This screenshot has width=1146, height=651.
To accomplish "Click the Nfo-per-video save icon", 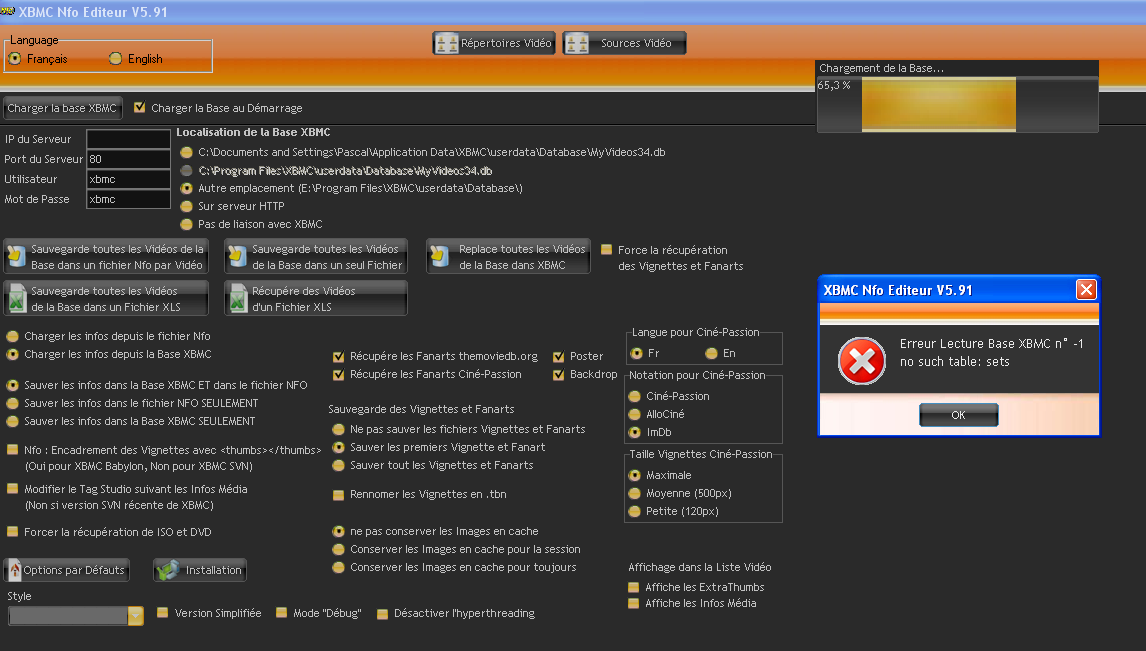I will (x=16, y=256).
